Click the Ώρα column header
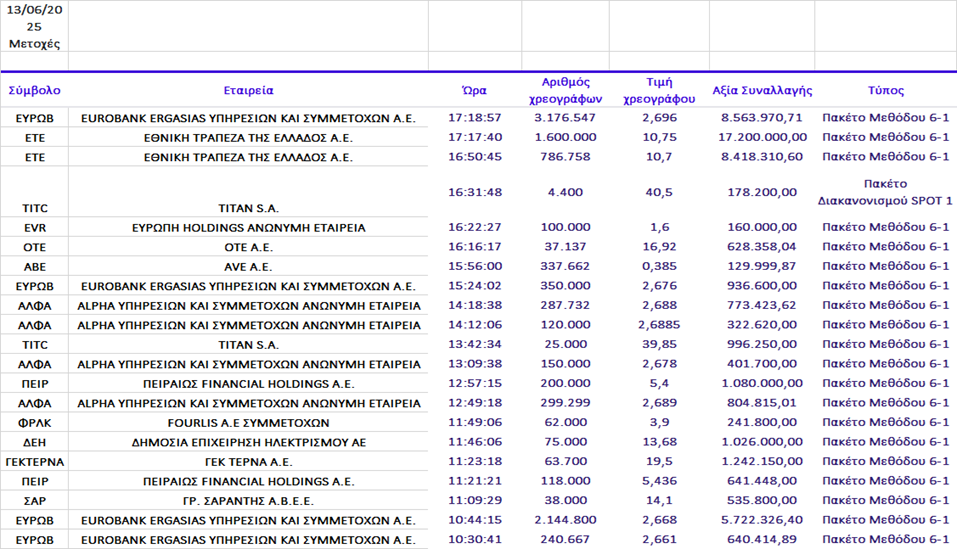Image resolution: width=957 pixels, height=549 pixels. coord(476,90)
